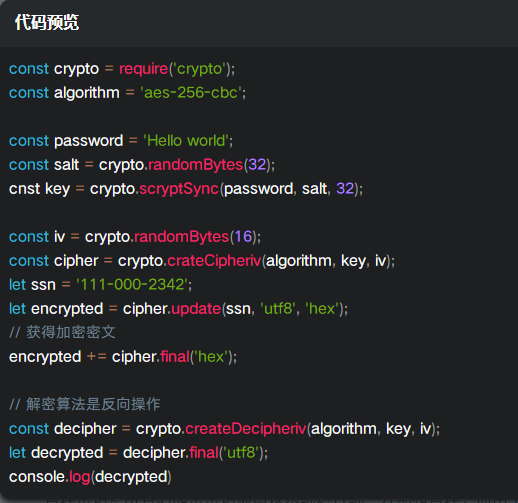The image size is (518, 503).
Task: Click the comment 获得加密密文
Action: tap(62, 332)
